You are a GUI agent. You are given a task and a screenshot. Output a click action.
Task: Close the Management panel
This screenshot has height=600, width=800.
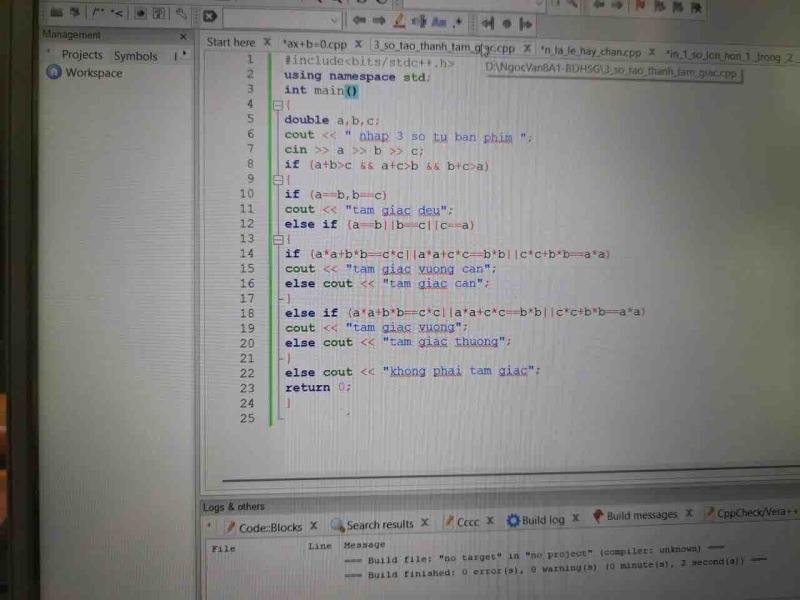click(183, 36)
